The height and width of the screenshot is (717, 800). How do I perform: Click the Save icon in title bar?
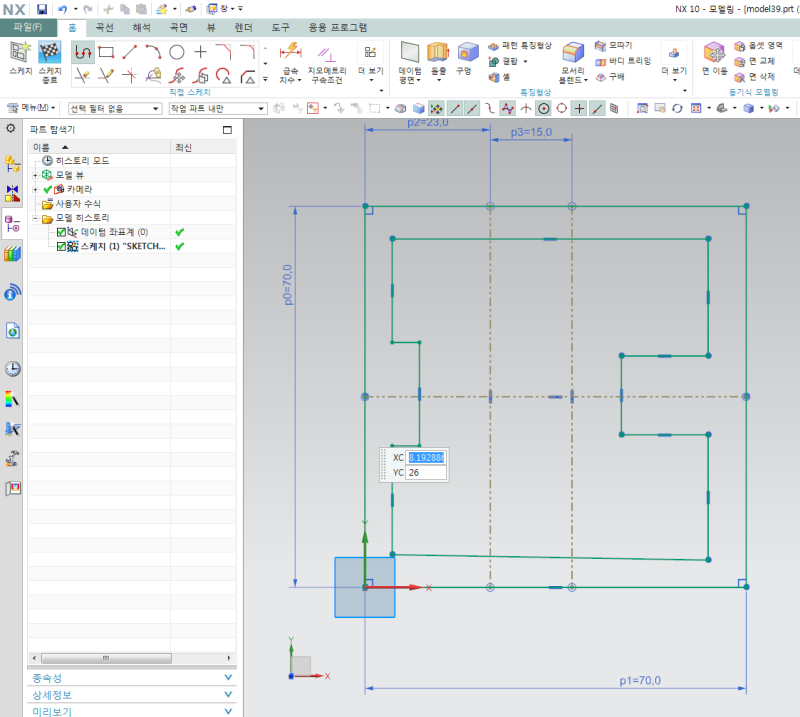[42, 9]
